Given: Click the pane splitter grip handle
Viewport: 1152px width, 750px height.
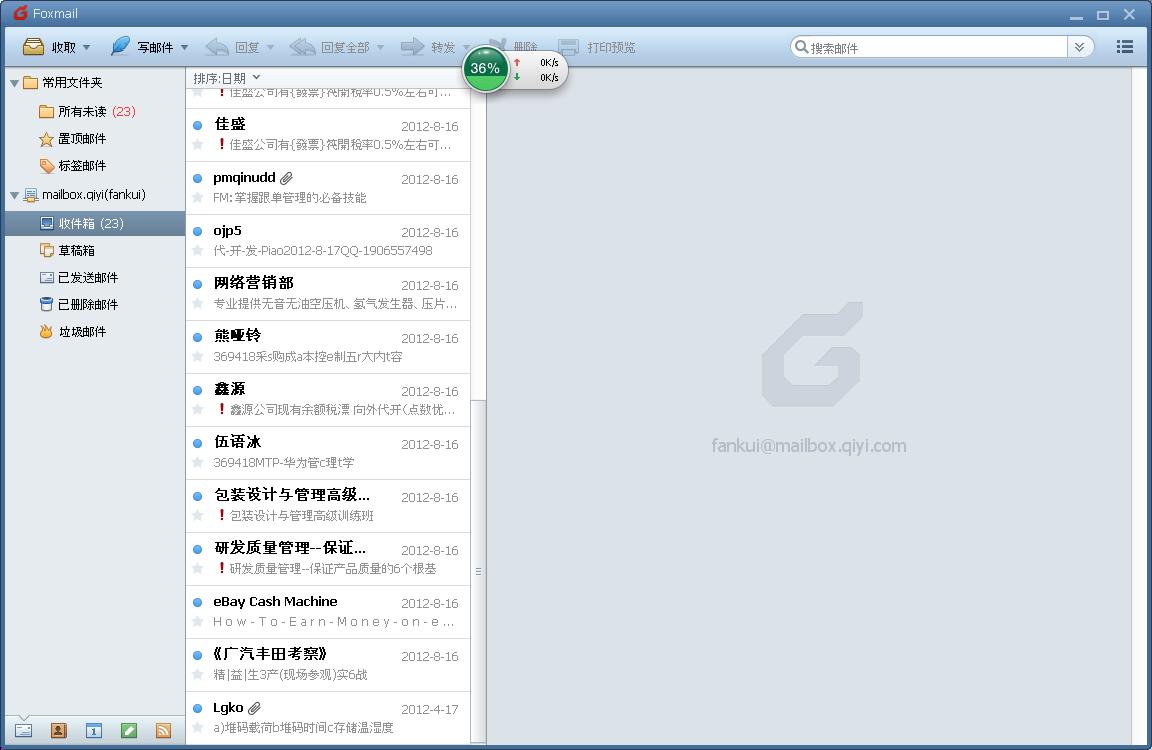Looking at the screenshot, I should tap(478, 571).
